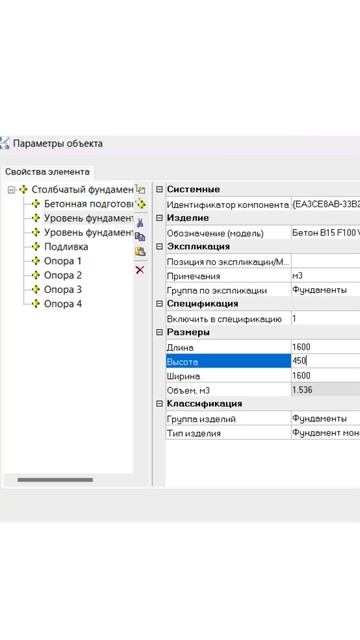Collapse the Системные property group
The width and height of the screenshot is (360, 640).
tap(159, 189)
